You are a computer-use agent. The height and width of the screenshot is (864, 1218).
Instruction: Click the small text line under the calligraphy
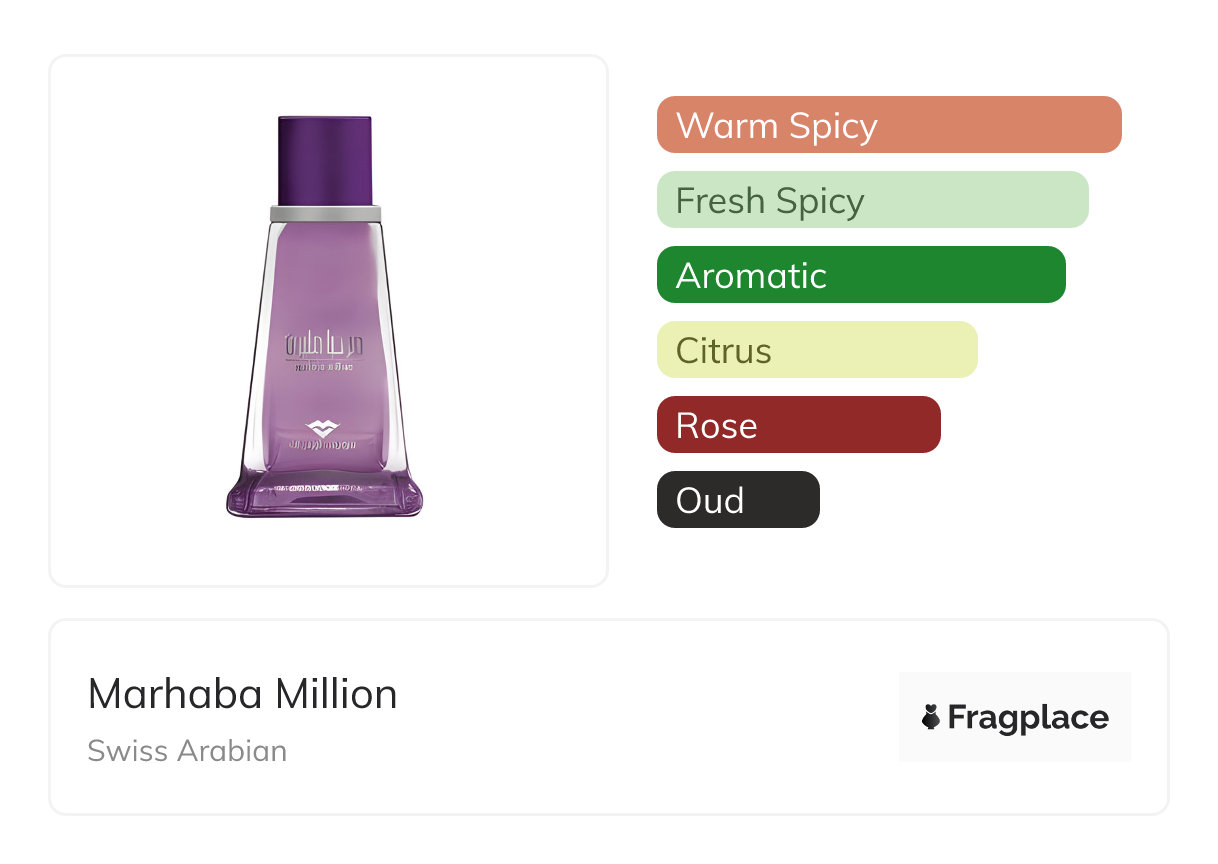325,369
